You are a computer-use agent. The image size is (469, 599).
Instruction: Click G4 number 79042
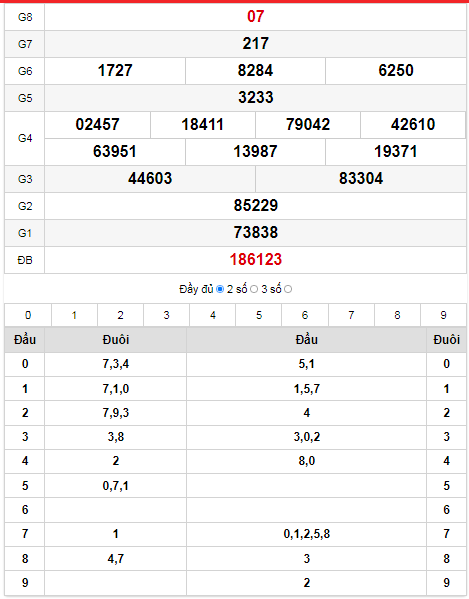pos(308,125)
